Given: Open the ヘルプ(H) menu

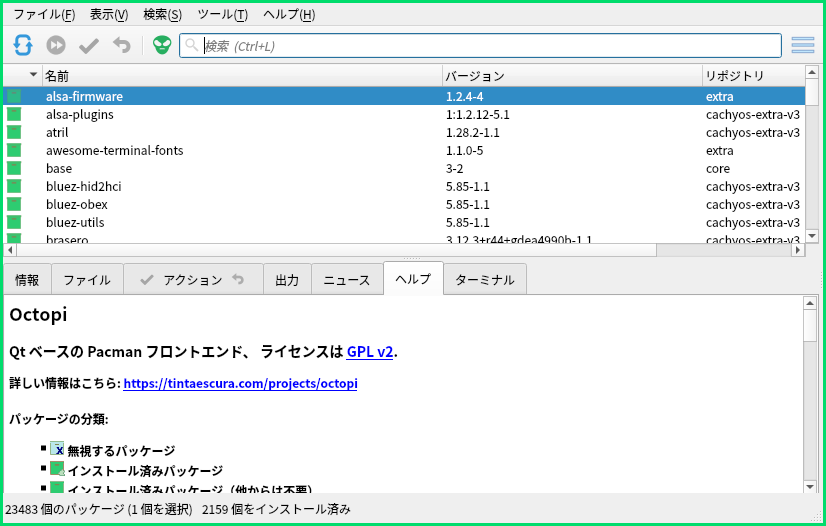Looking at the screenshot, I should 289,14.
